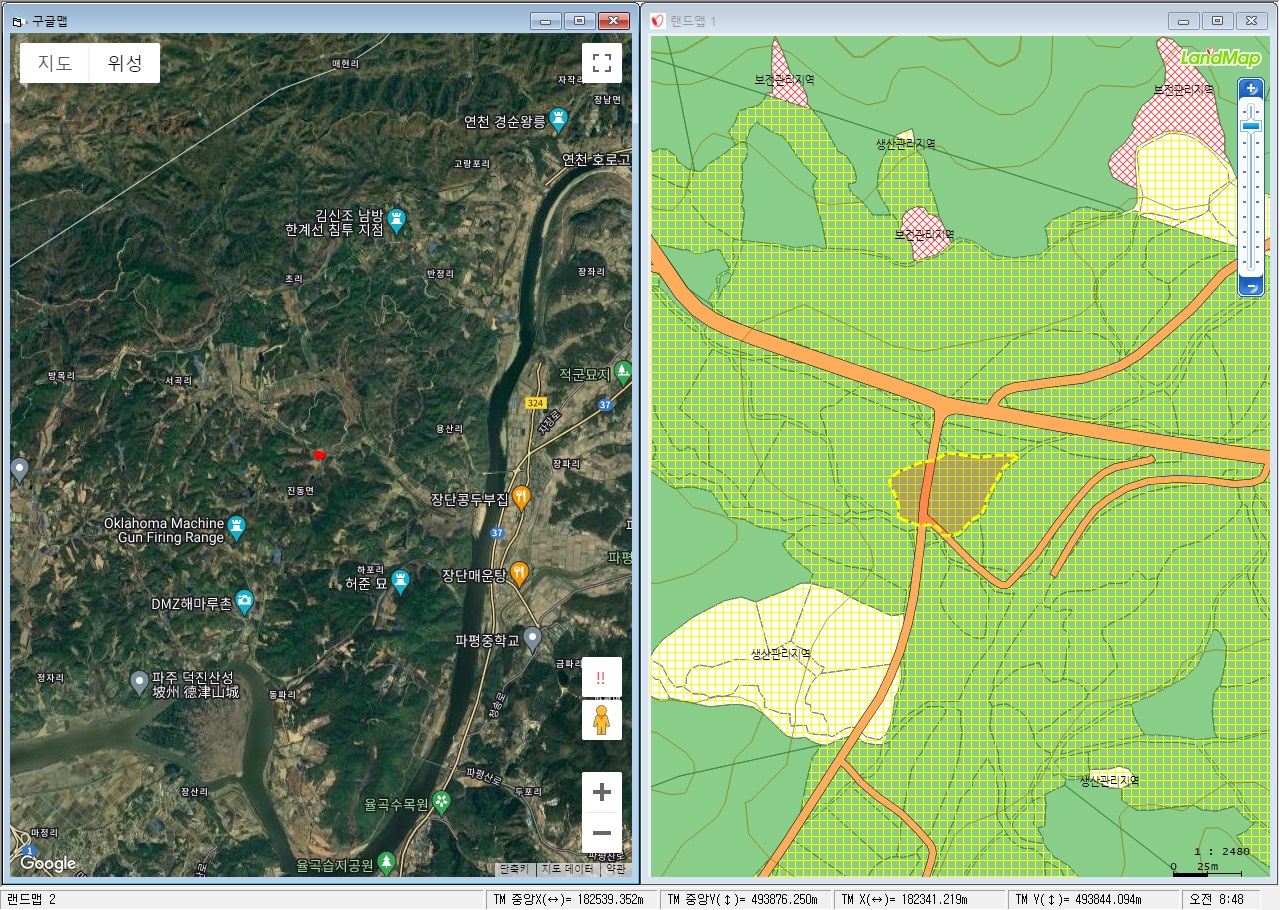Open the 허준 묘 monument marker
The width and height of the screenshot is (1280, 910).
click(x=400, y=580)
